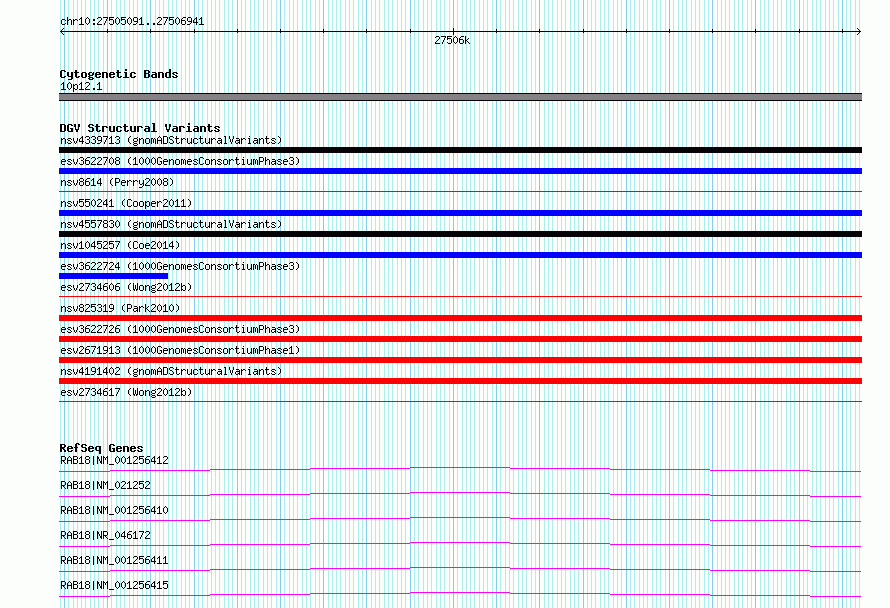Click the left arrow of the ruler

[62, 32]
